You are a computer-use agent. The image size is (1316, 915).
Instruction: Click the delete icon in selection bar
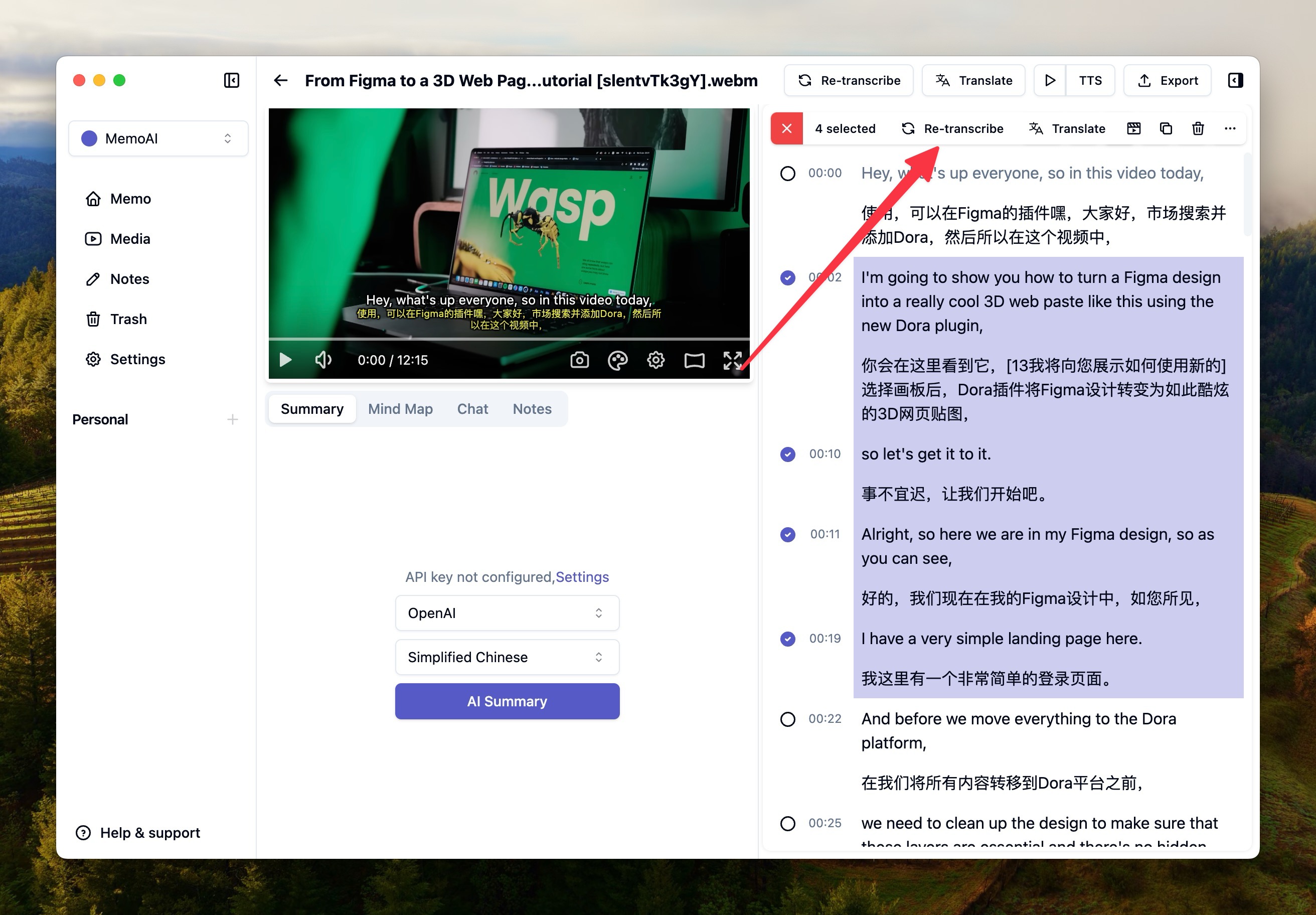[x=1198, y=128]
